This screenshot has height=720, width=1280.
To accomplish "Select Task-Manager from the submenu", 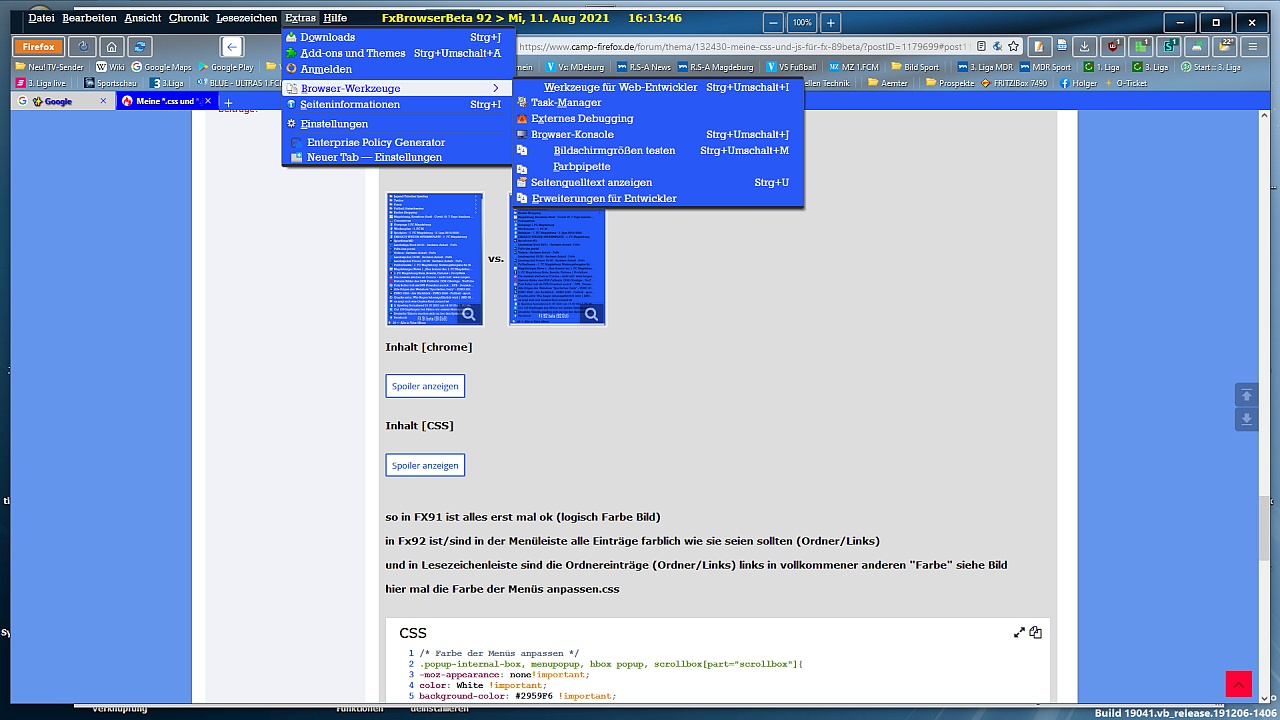I will (565, 102).
